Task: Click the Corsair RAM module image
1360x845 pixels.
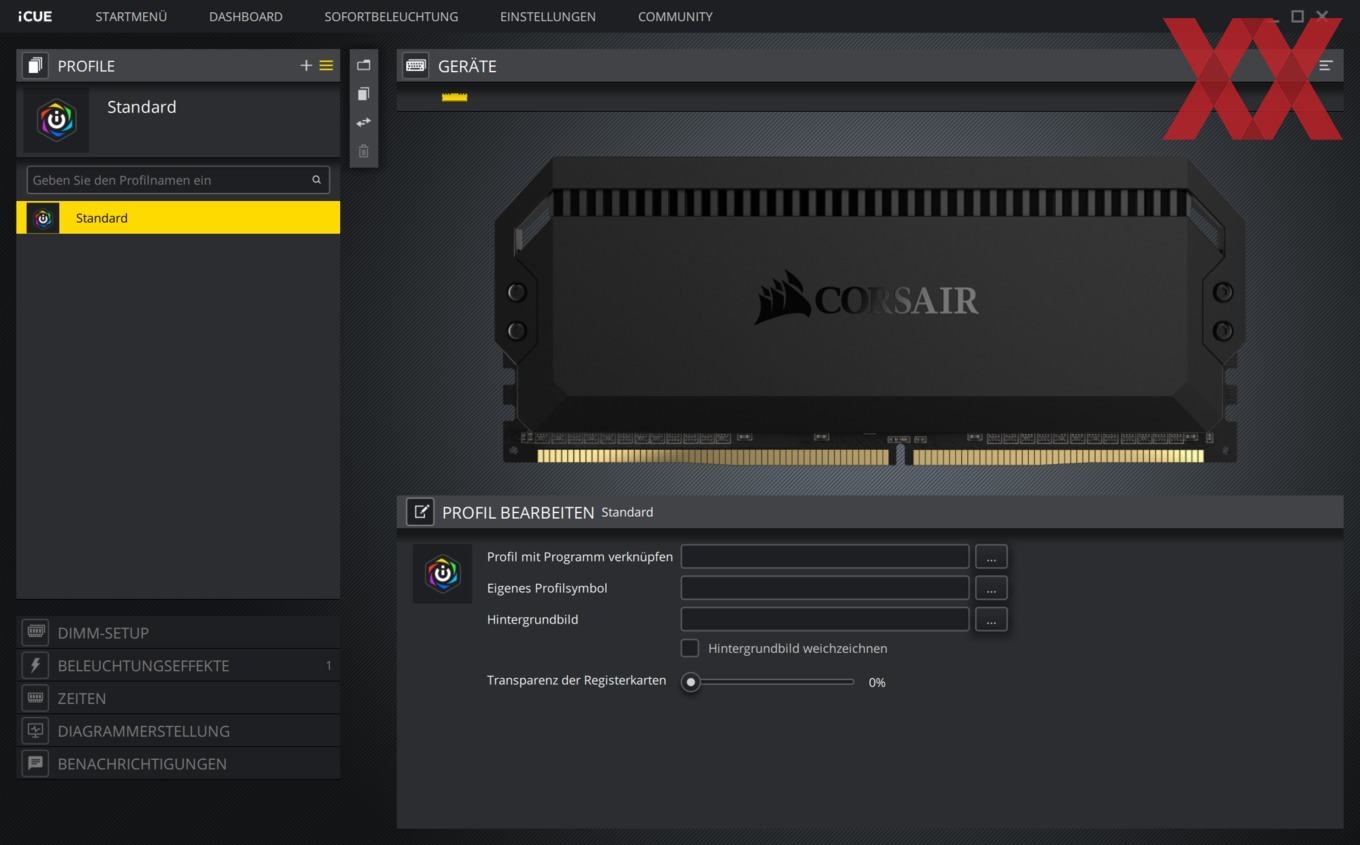Action: tap(870, 310)
